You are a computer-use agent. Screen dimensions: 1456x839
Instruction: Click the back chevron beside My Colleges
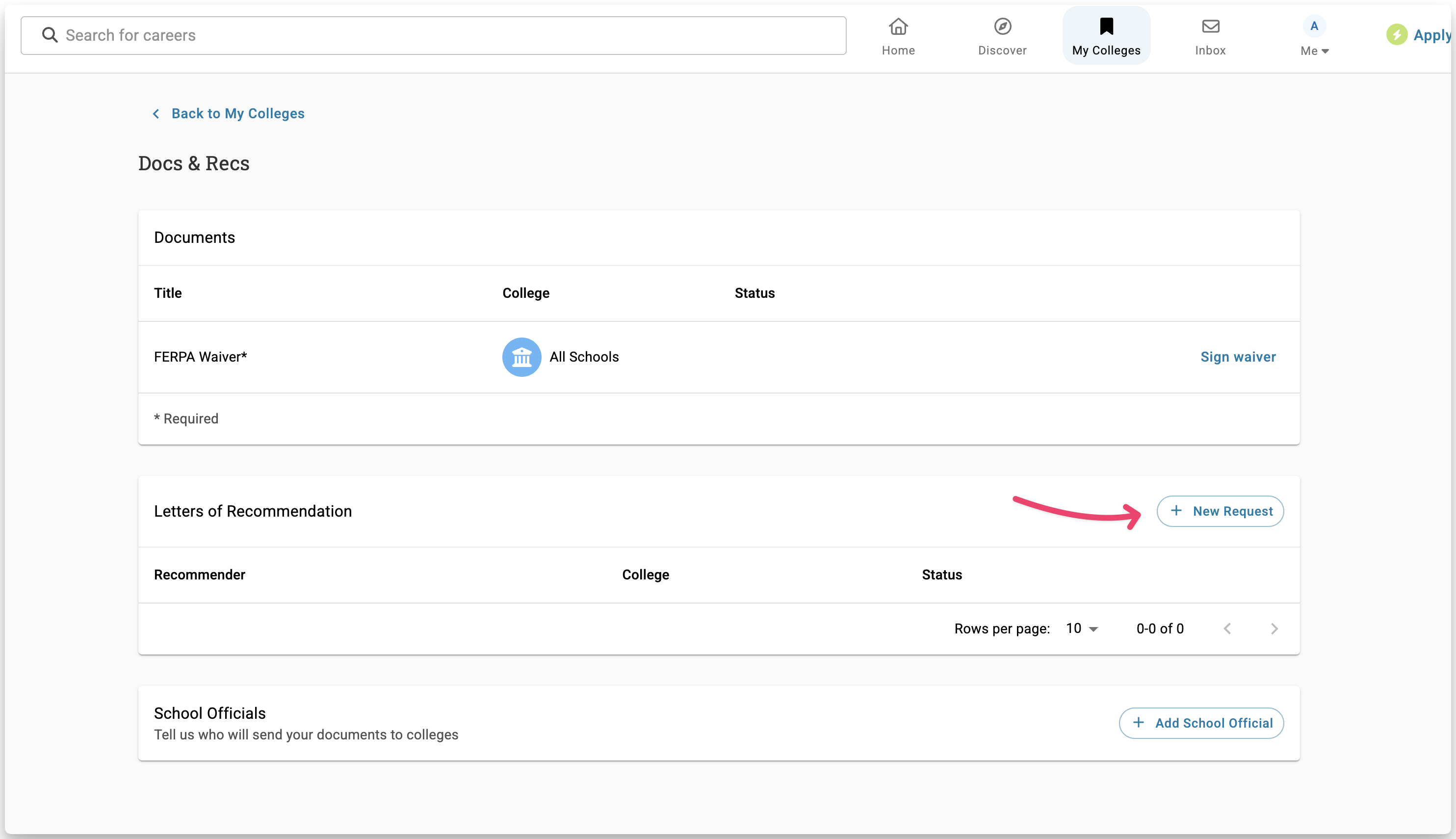click(156, 114)
